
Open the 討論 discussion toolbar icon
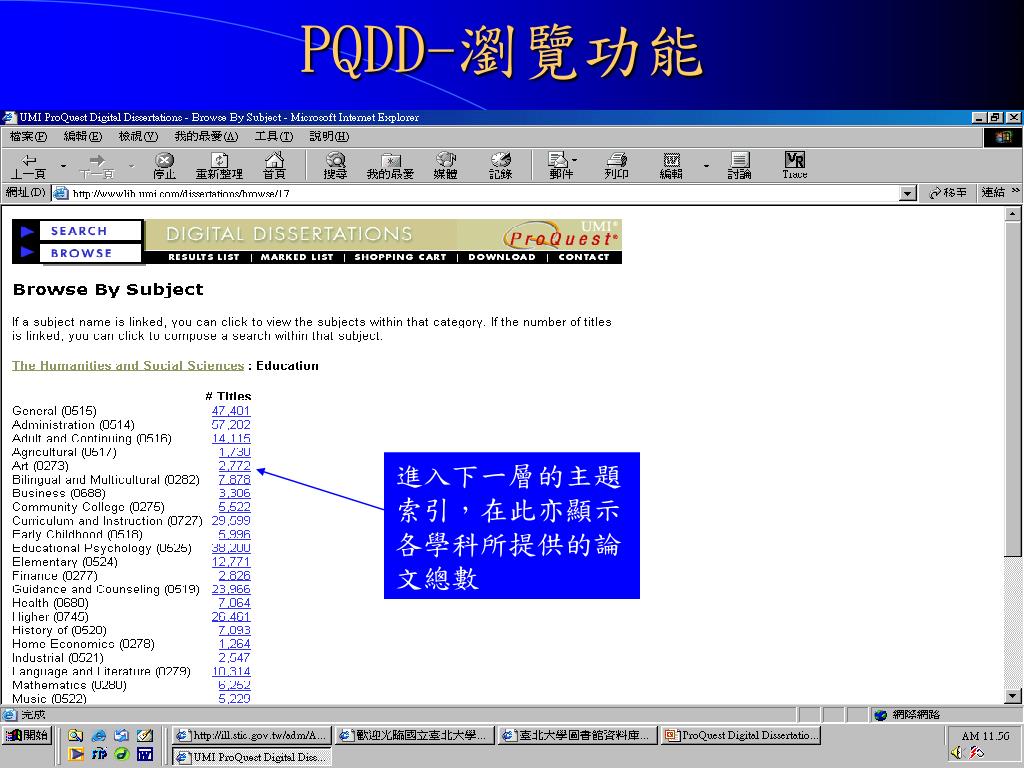(739, 166)
